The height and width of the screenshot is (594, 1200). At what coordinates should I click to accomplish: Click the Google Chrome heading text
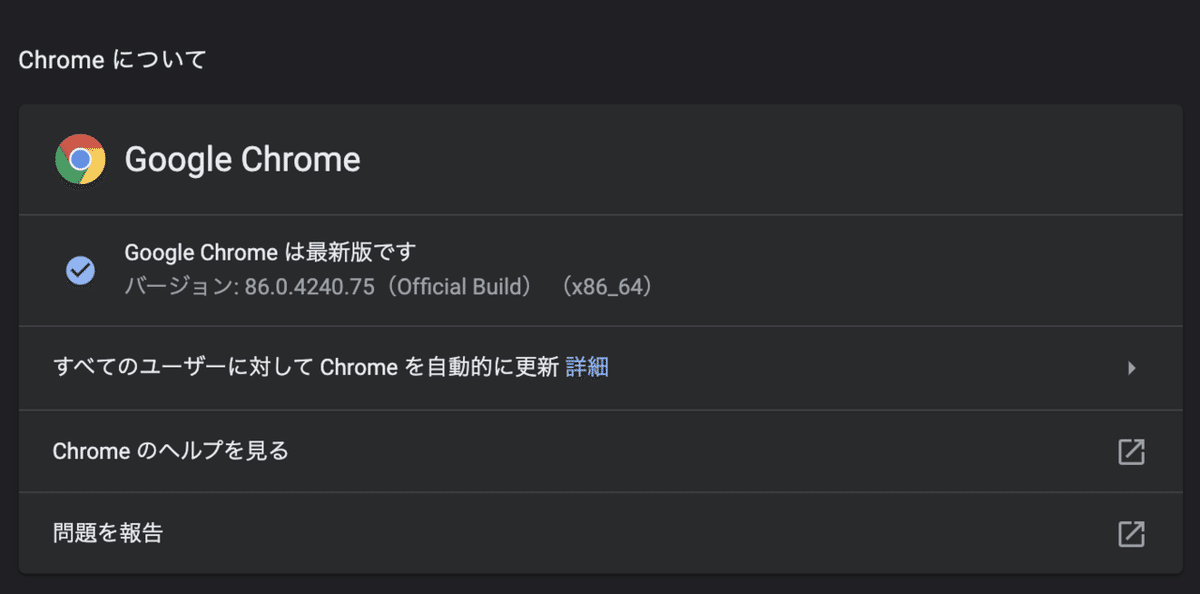coord(242,159)
